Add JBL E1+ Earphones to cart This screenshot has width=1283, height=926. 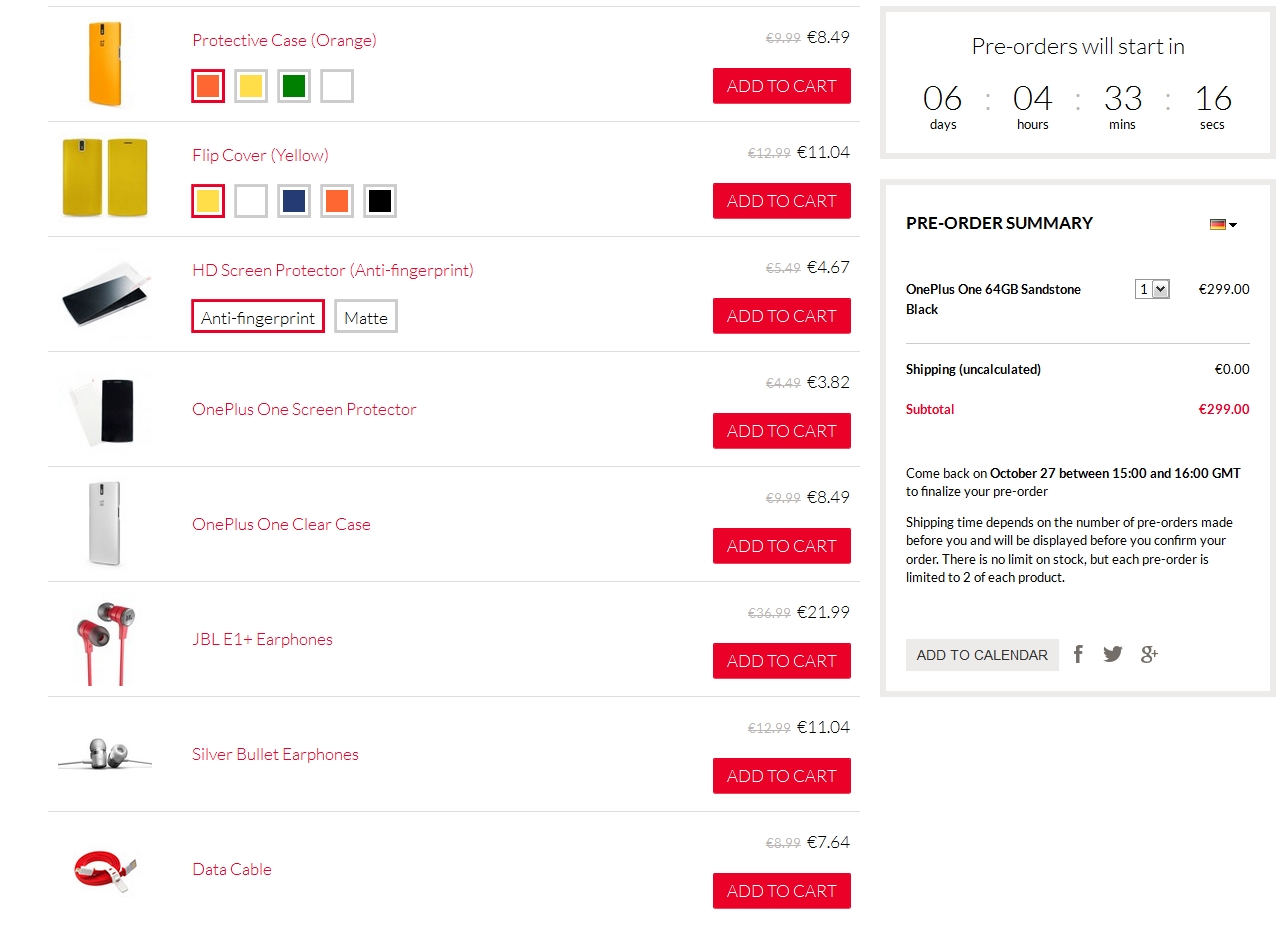pyautogui.click(x=782, y=661)
